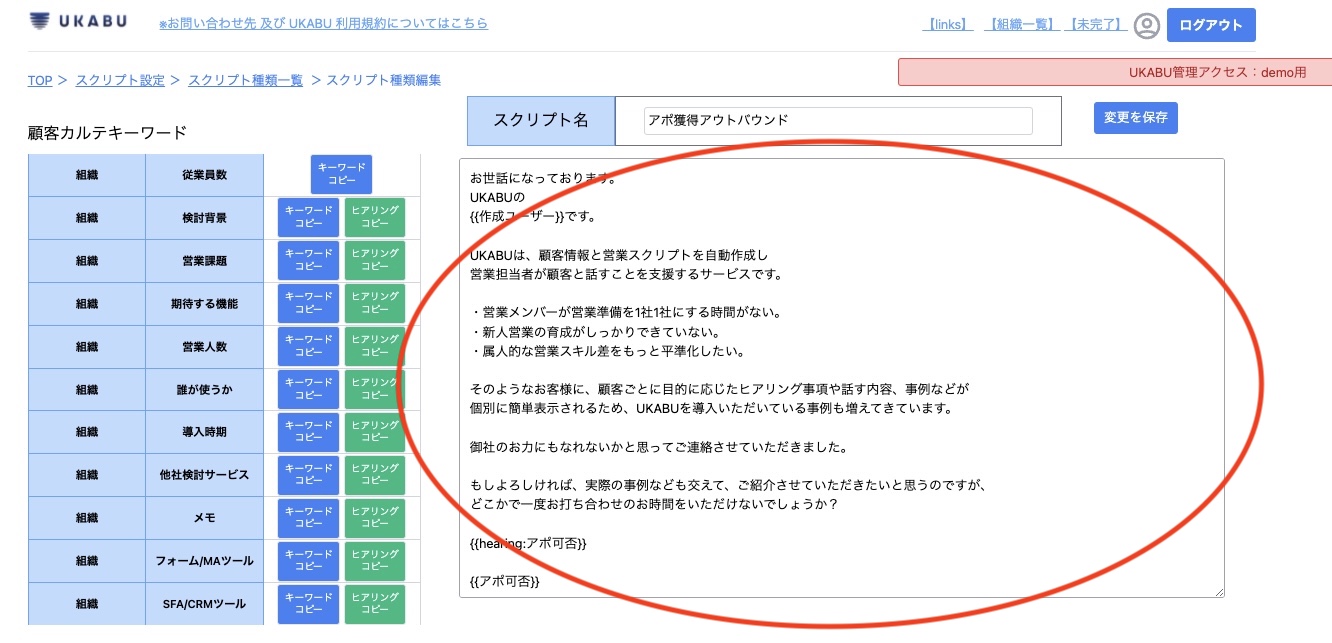Click the 変更を保存 save button
The image size is (1332, 643).
coord(1135,117)
